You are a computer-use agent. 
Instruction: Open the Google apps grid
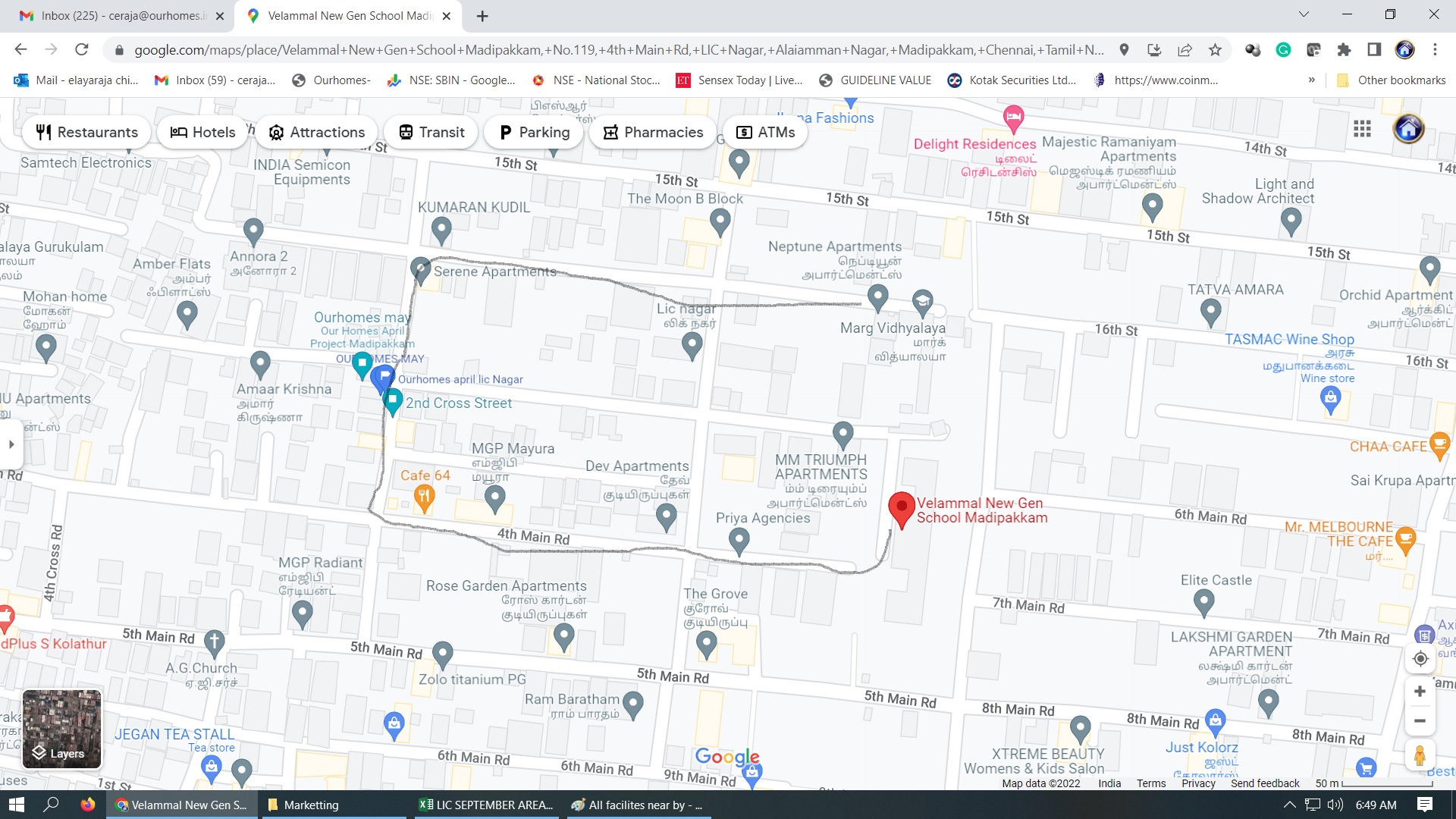1362,129
